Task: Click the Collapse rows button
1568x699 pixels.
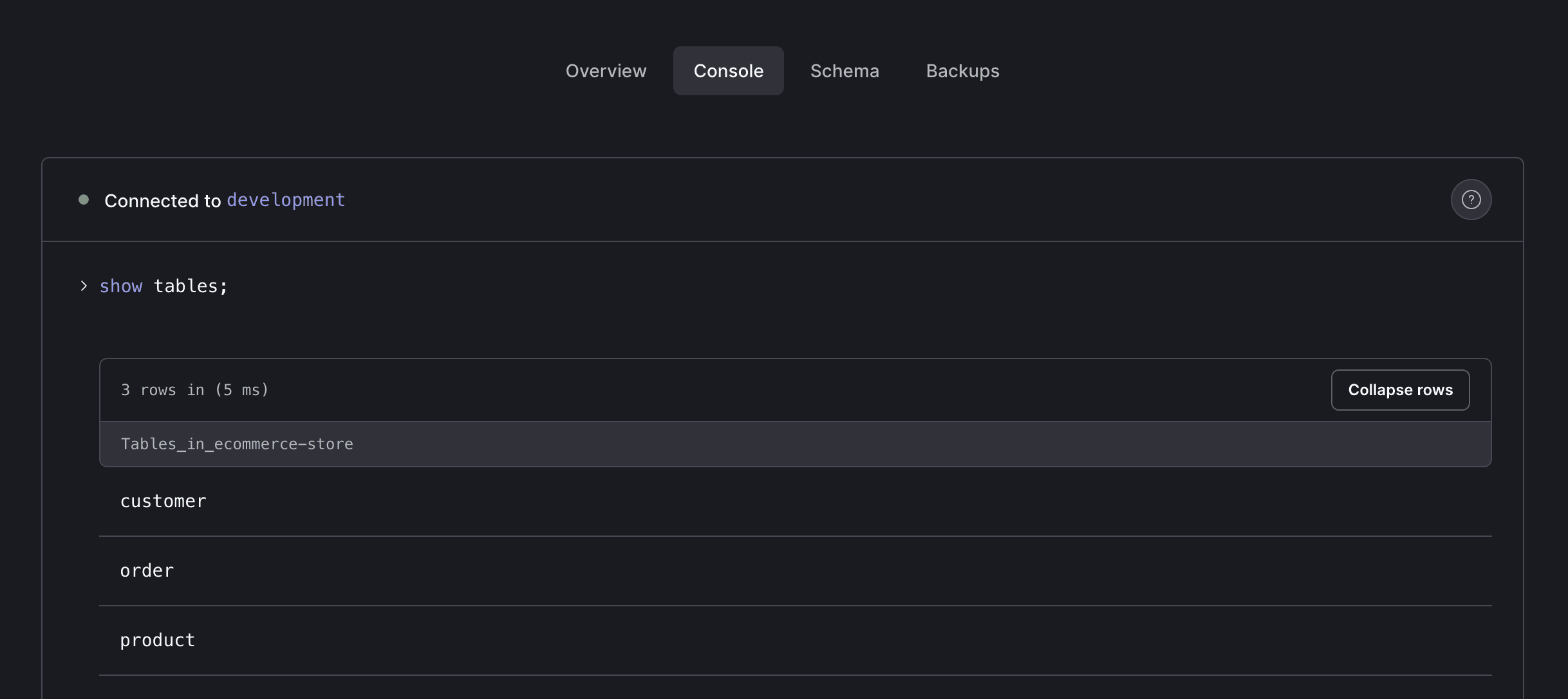Action: tap(1400, 390)
